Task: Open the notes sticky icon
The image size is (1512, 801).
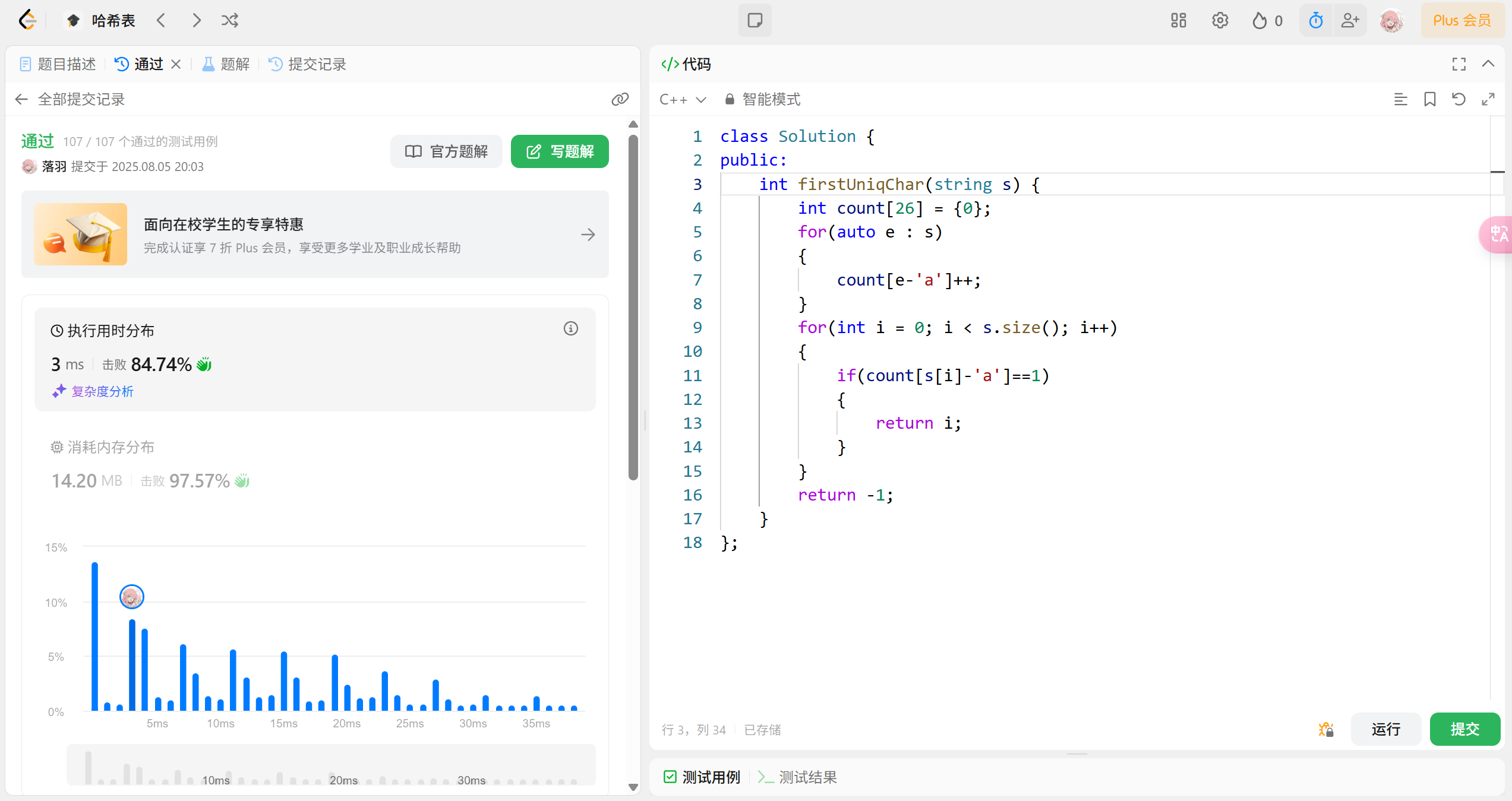Action: point(755,21)
